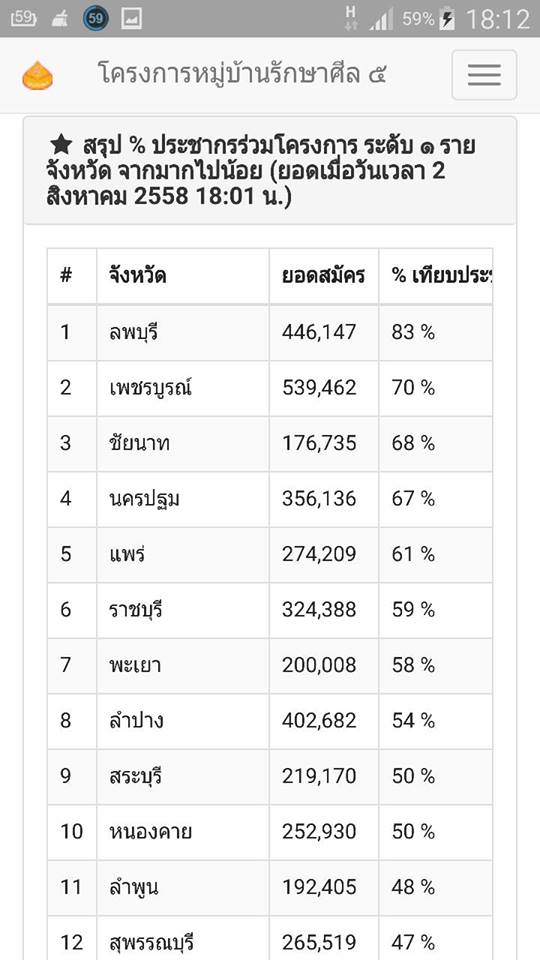
Task: Tap the black star beside summary heading
Action: click(x=61, y=146)
